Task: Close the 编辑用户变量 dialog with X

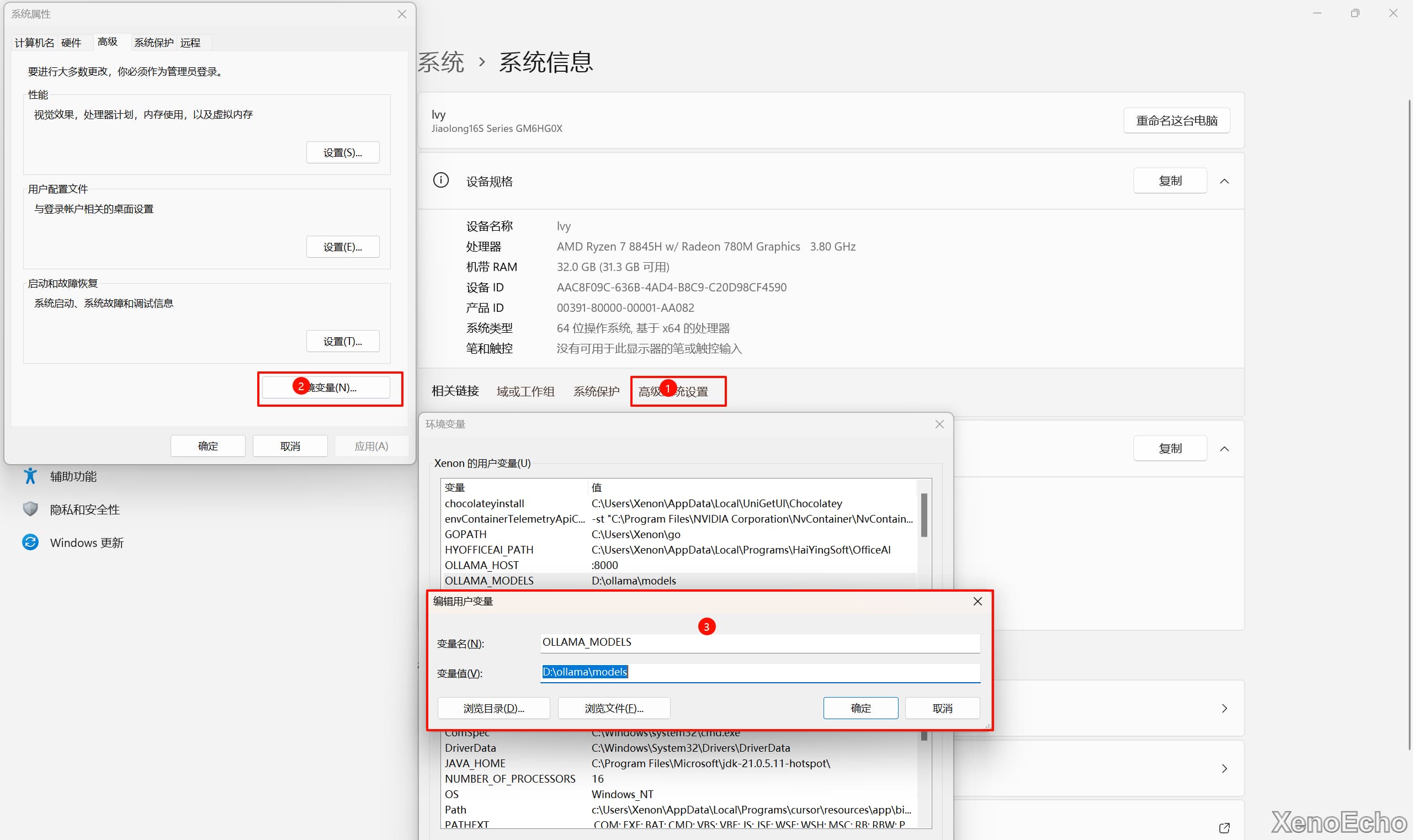Action: 977,601
